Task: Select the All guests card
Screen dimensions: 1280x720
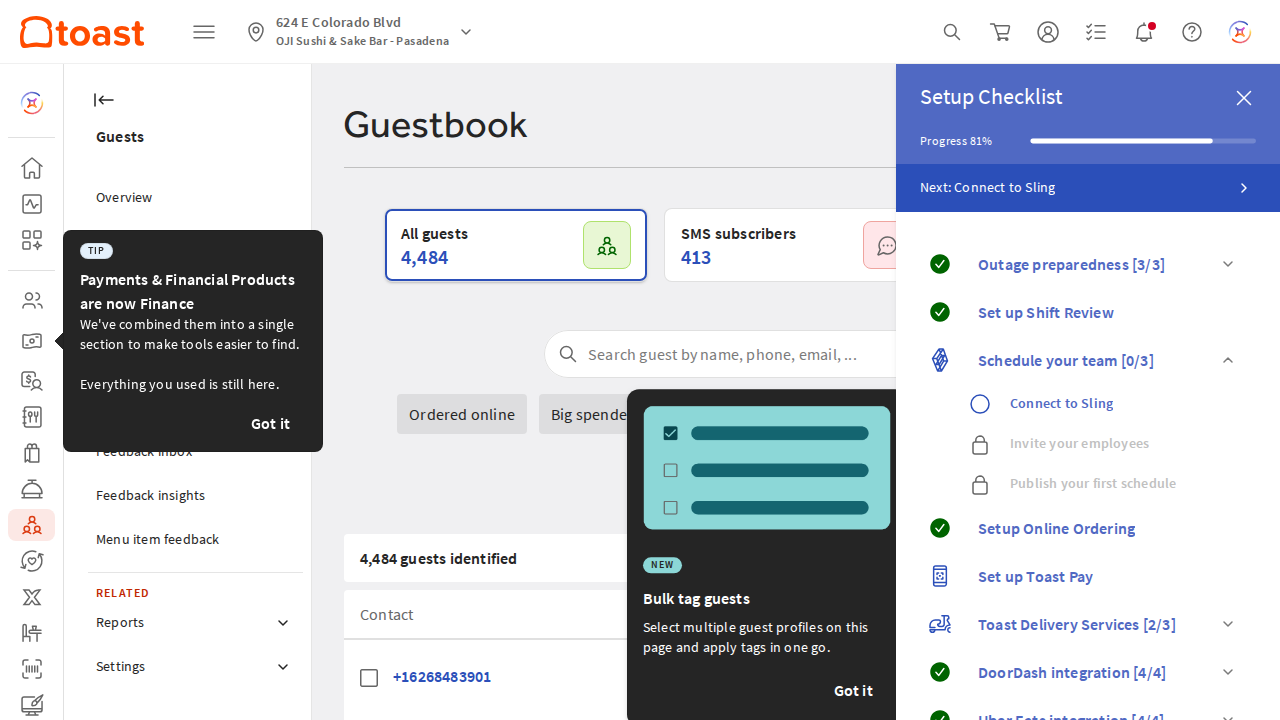Action: [x=516, y=245]
